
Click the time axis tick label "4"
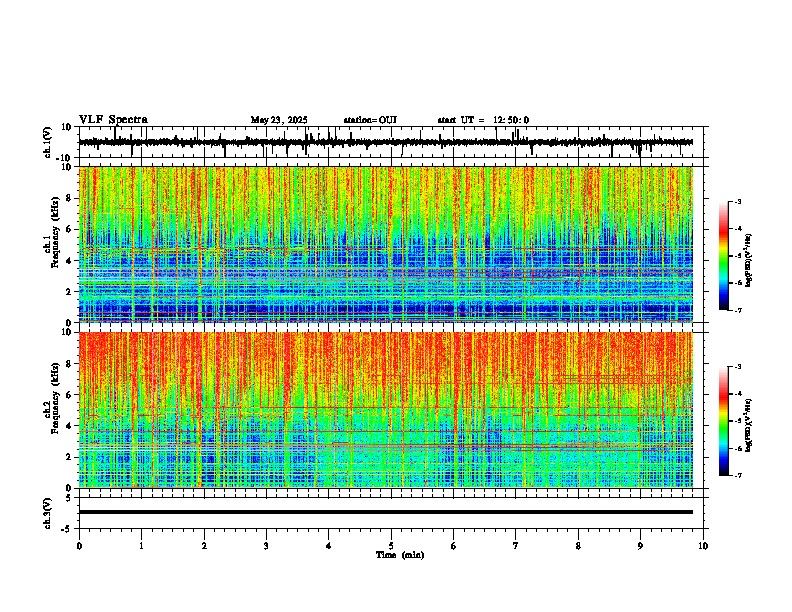point(329,546)
